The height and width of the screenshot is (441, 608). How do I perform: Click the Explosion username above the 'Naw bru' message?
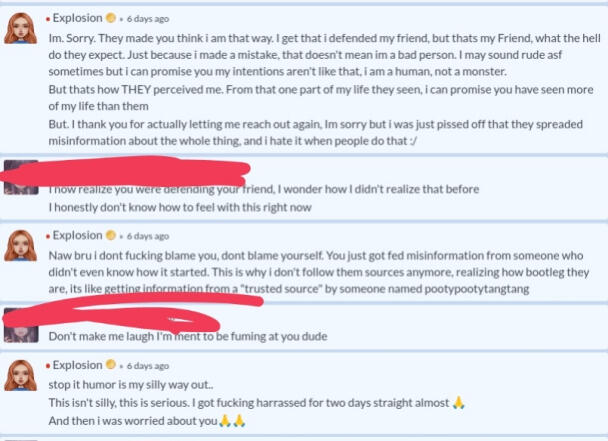(78, 236)
